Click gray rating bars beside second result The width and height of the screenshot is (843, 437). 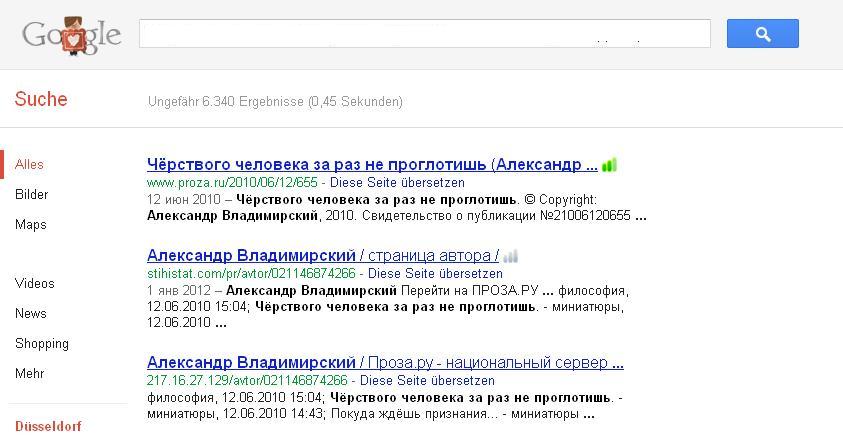point(510,256)
